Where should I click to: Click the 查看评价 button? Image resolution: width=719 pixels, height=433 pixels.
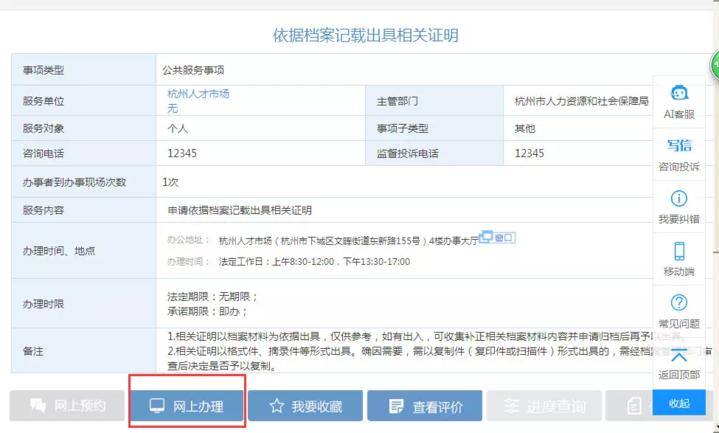pyautogui.click(x=425, y=405)
